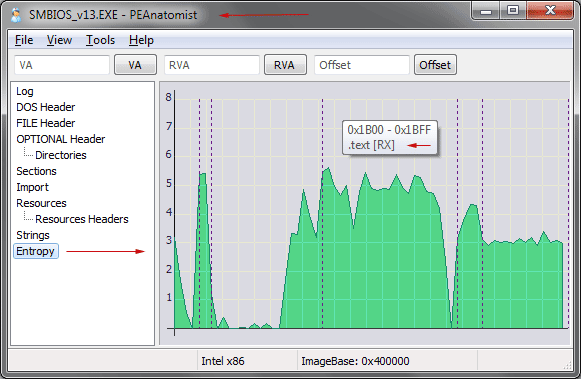Open the View menu
581x379 pixels.
point(59,40)
